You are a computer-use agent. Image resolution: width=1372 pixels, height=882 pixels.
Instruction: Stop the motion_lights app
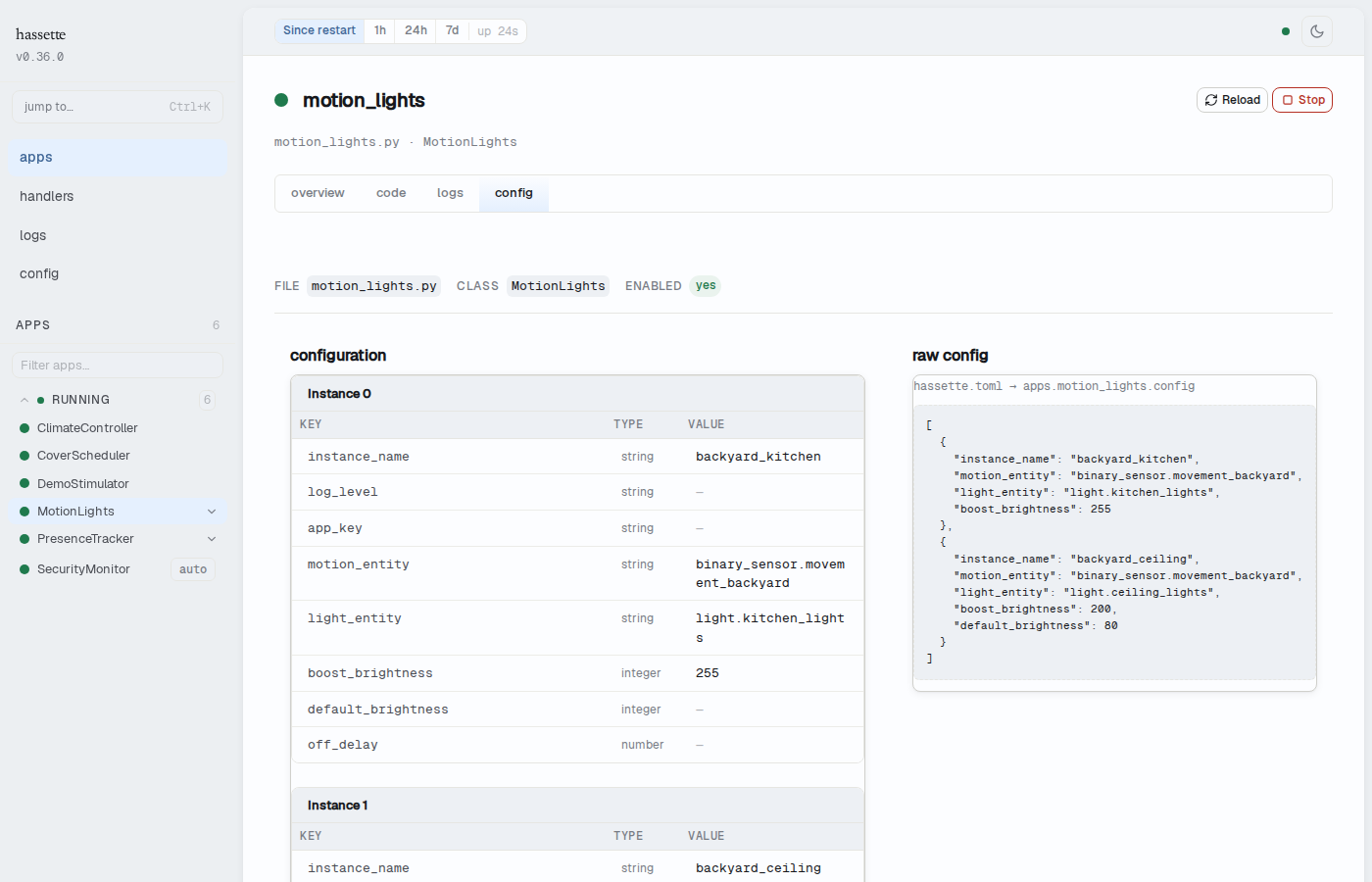coord(1302,100)
